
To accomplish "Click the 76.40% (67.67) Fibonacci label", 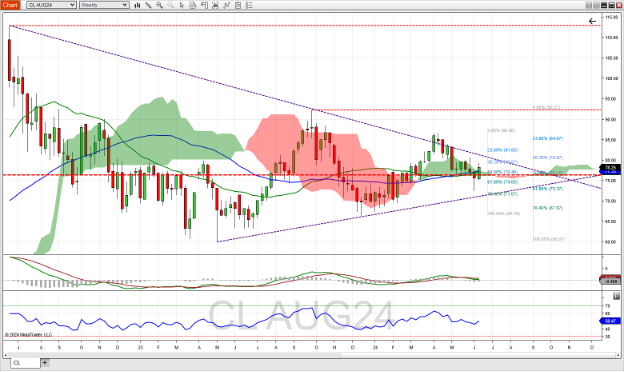I will pyautogui.click(x=548, y=208).
